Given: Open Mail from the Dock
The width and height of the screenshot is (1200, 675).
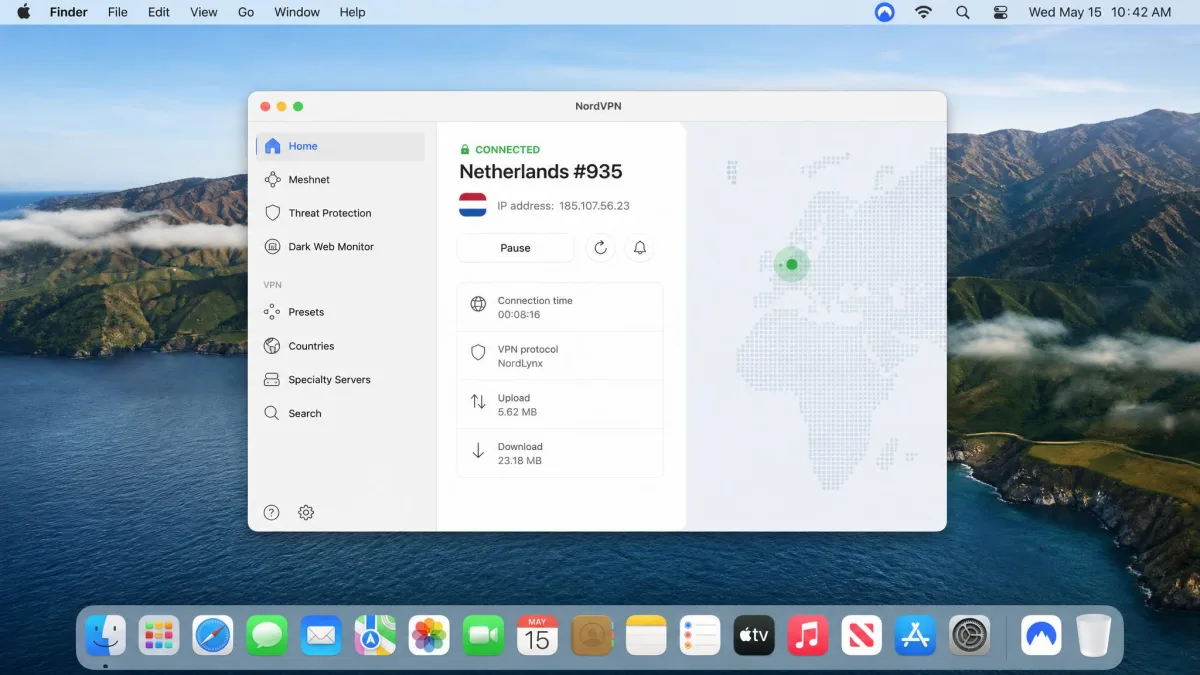Looking at the screenshot, I should point(321,635).
